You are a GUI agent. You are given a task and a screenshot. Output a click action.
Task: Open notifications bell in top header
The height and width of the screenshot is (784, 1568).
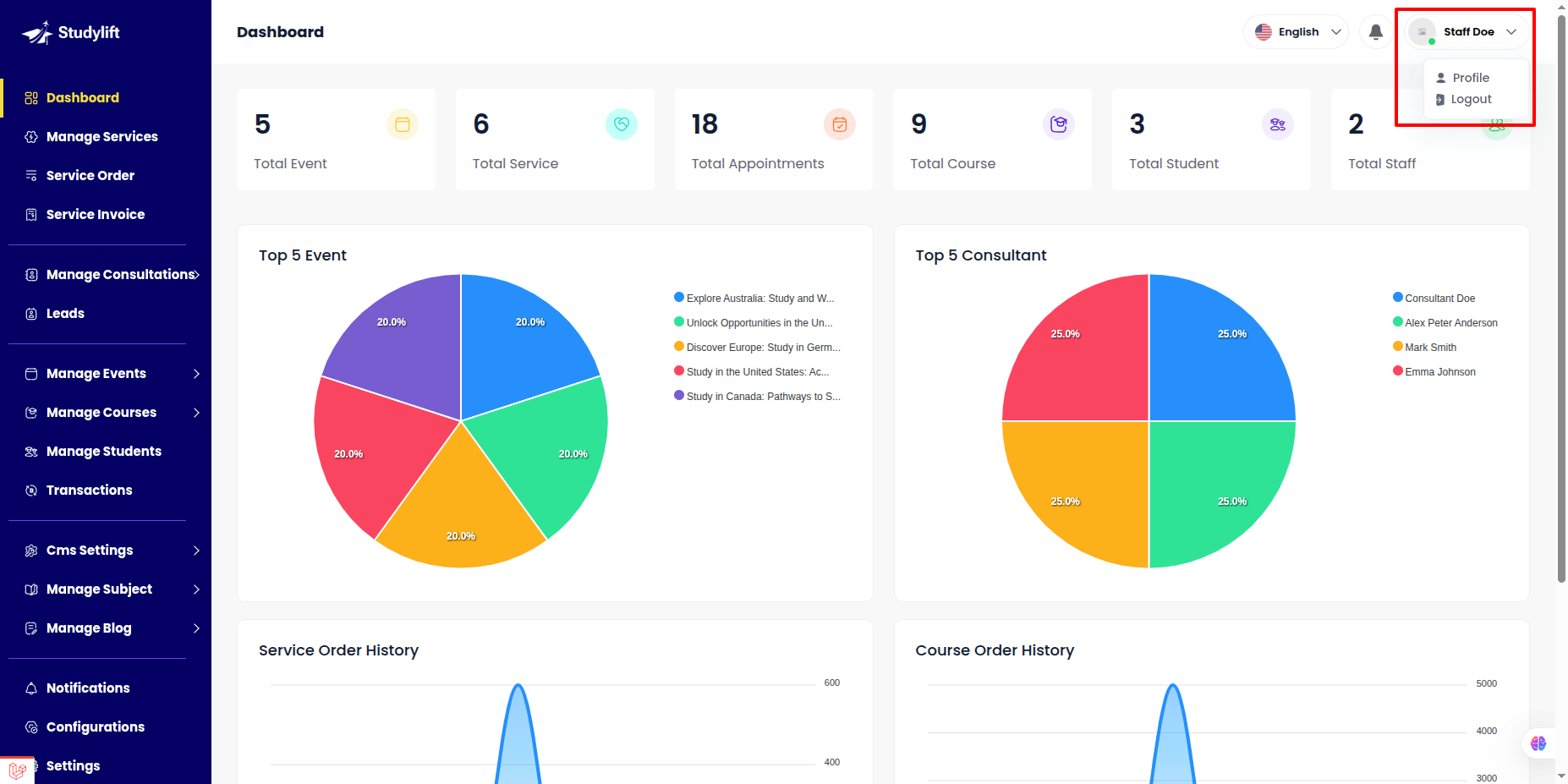coord(1376,32)
